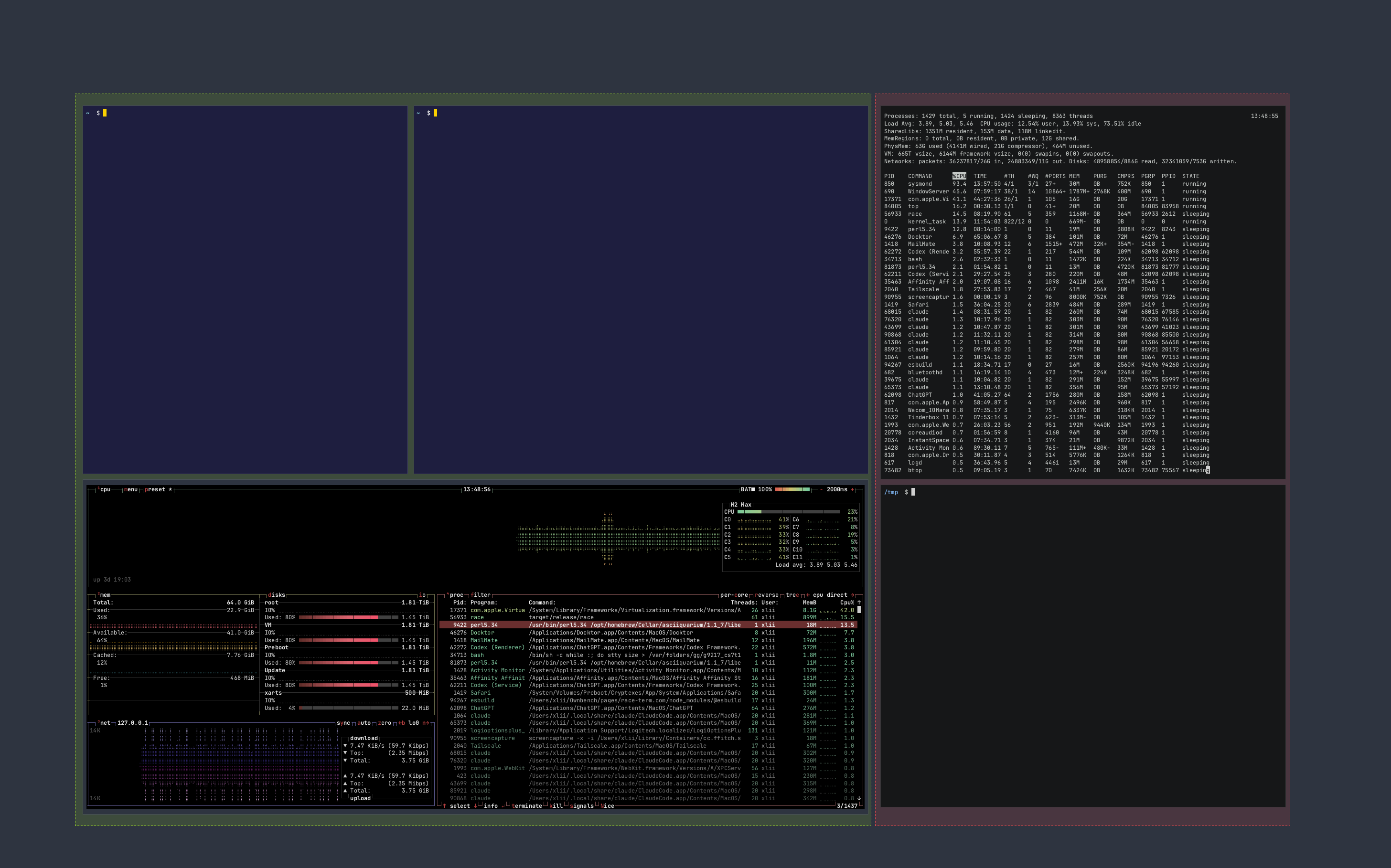Click scroll up arrow beside Cpu% header
Screen dimensions: 1391x868
point(859,602)
